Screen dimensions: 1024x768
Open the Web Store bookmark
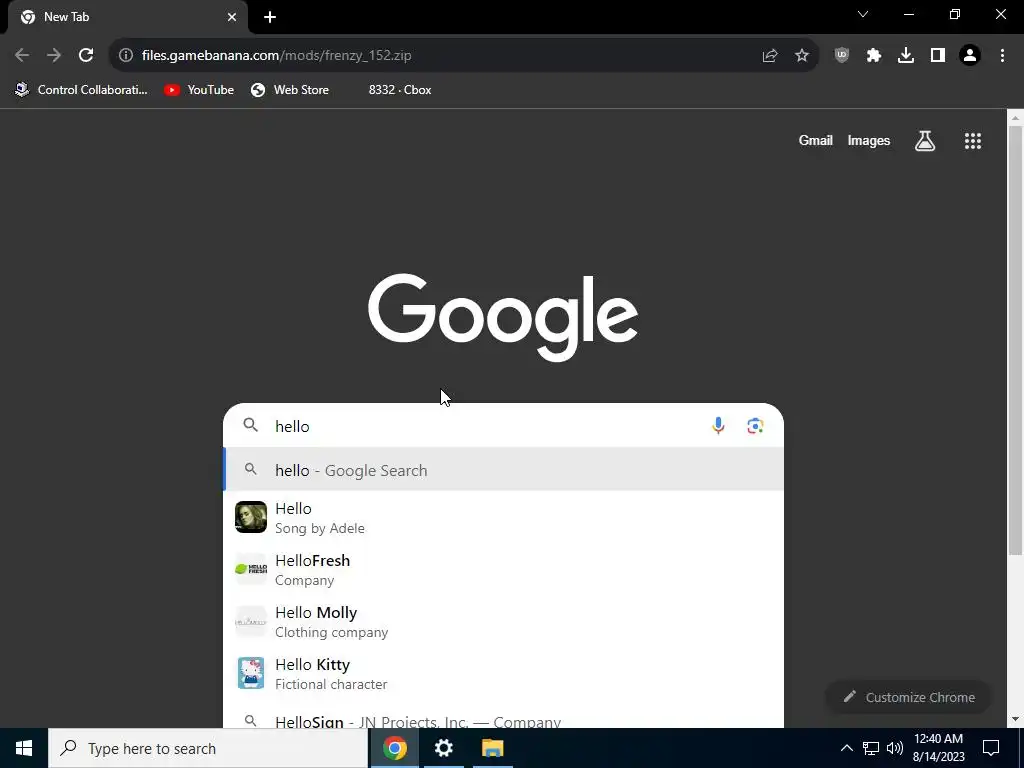pyautogui.click(x=290, y=90)
